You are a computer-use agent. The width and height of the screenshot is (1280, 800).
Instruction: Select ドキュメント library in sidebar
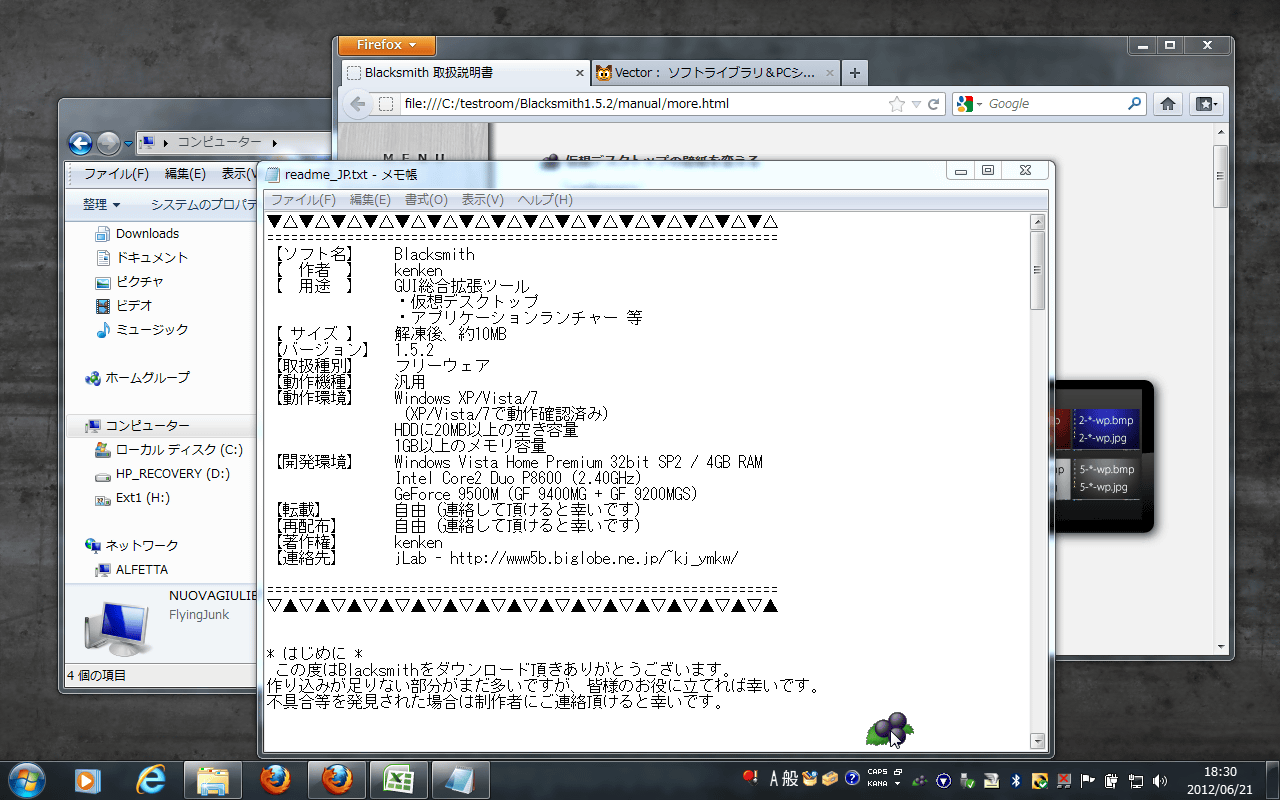(x=152, y=257)
